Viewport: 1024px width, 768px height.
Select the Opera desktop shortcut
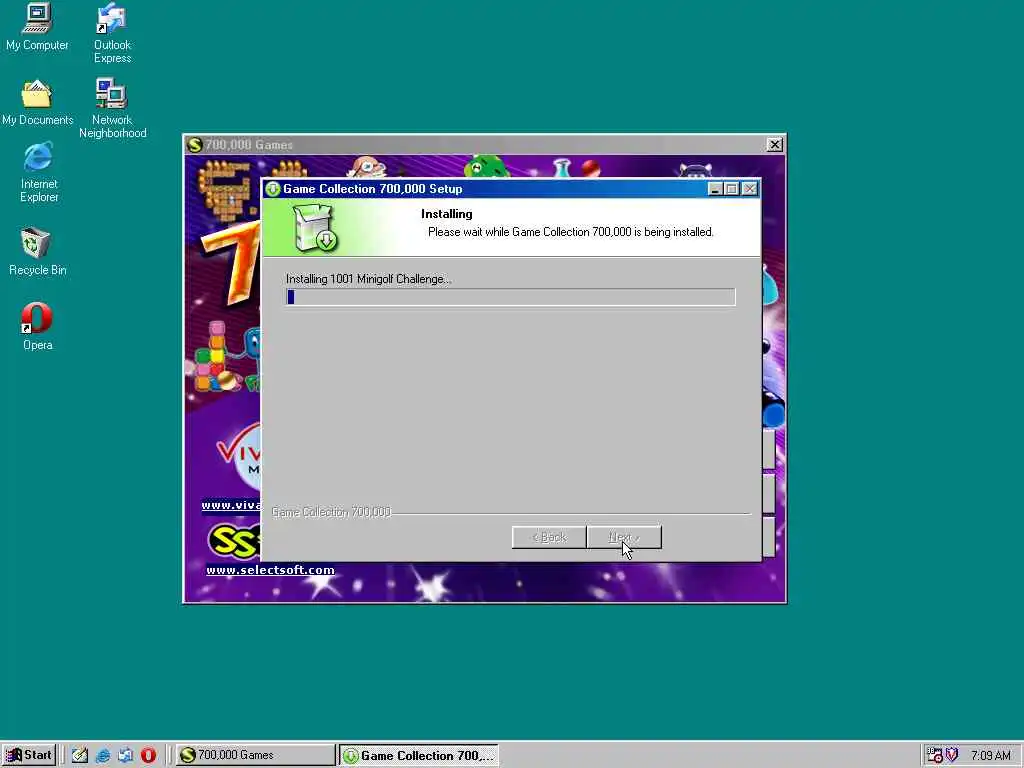37,327
